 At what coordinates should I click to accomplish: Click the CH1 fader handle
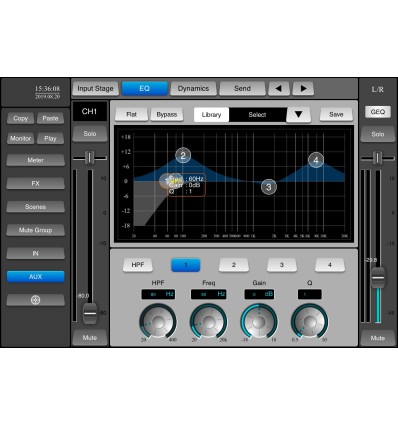tap(90, 313)
